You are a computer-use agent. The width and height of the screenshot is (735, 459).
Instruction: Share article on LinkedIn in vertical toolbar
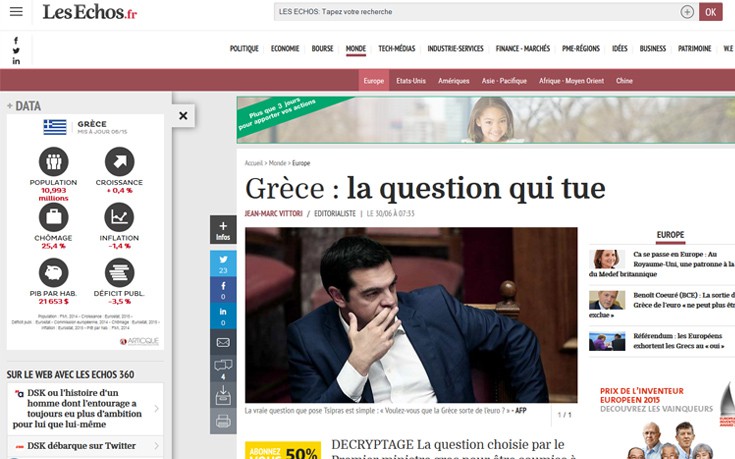click(223, 316)
